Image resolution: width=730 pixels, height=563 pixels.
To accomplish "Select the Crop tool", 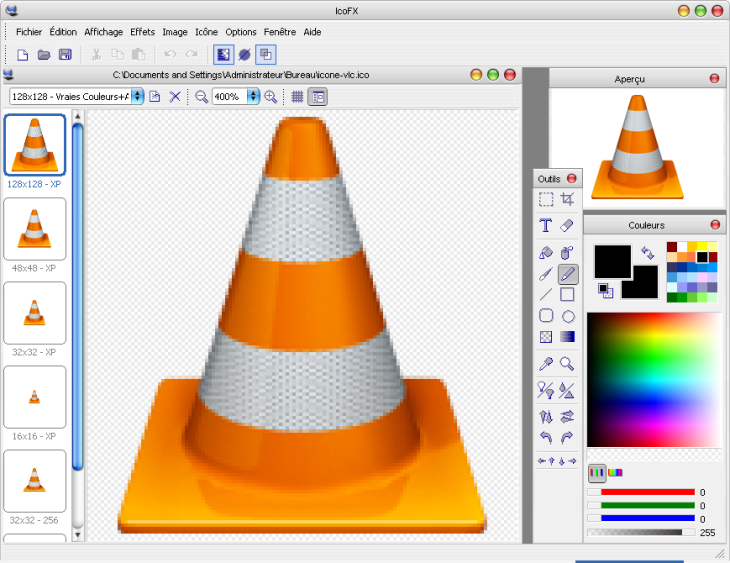I will pyautogui.click(x=567, y=200).
